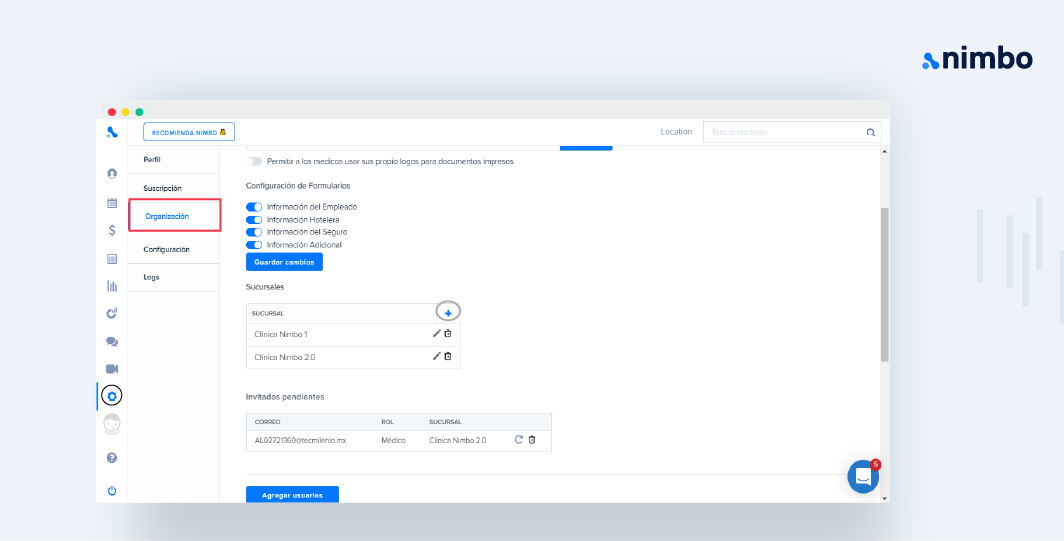The width and height of the screenshot is (1064, 541).
Task: Open billing via the dollar icon
Action: 112,230
